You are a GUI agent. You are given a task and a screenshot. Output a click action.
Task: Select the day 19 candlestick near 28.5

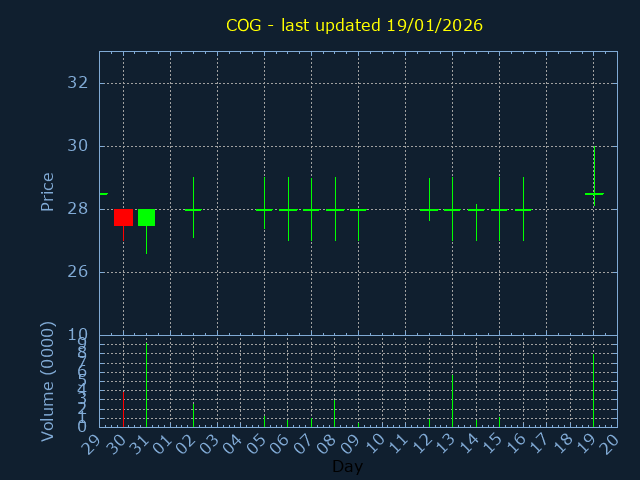tap(594, 193)
